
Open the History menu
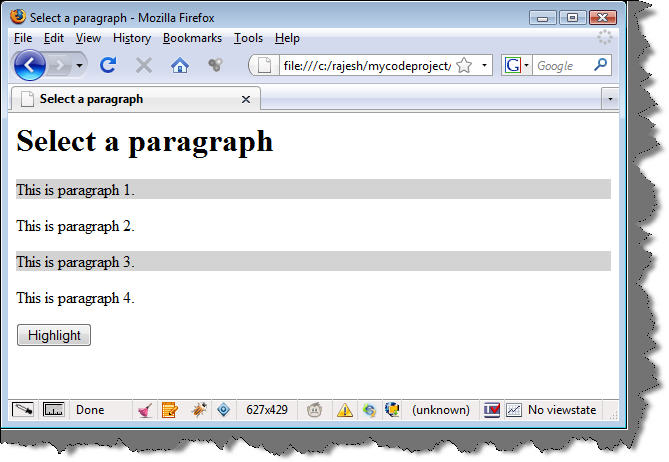coord(132,38)
